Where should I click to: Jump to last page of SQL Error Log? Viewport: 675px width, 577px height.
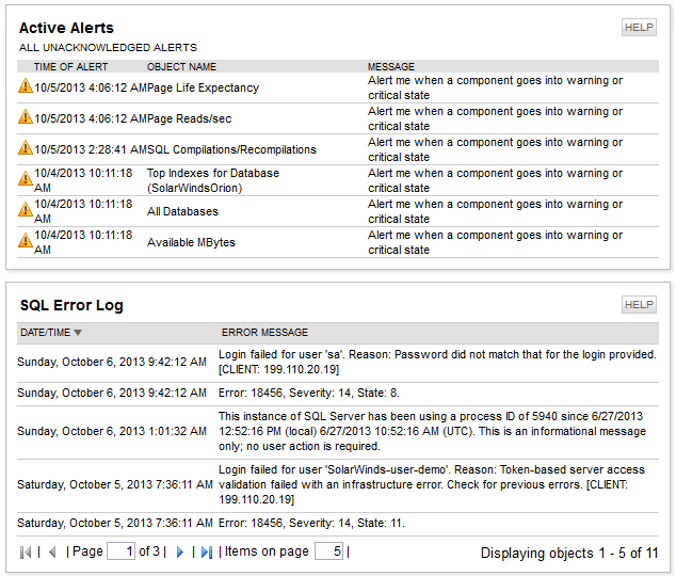click(x=207, y=552)
